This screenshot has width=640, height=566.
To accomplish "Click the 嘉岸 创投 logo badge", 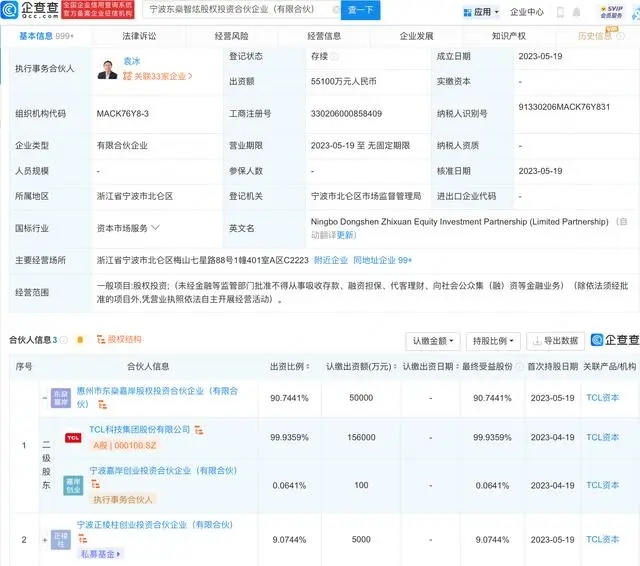I will [x=73, y=484].
